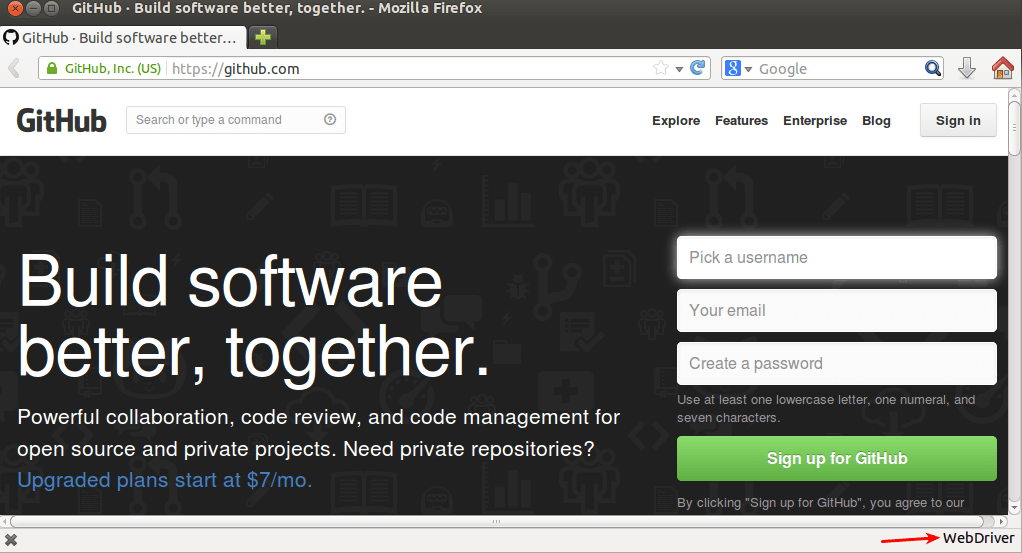The width and height of the screenshot is (1022, 553).
Task: Click the horizontal scrollbar left arrow
Action: point(5,521)
